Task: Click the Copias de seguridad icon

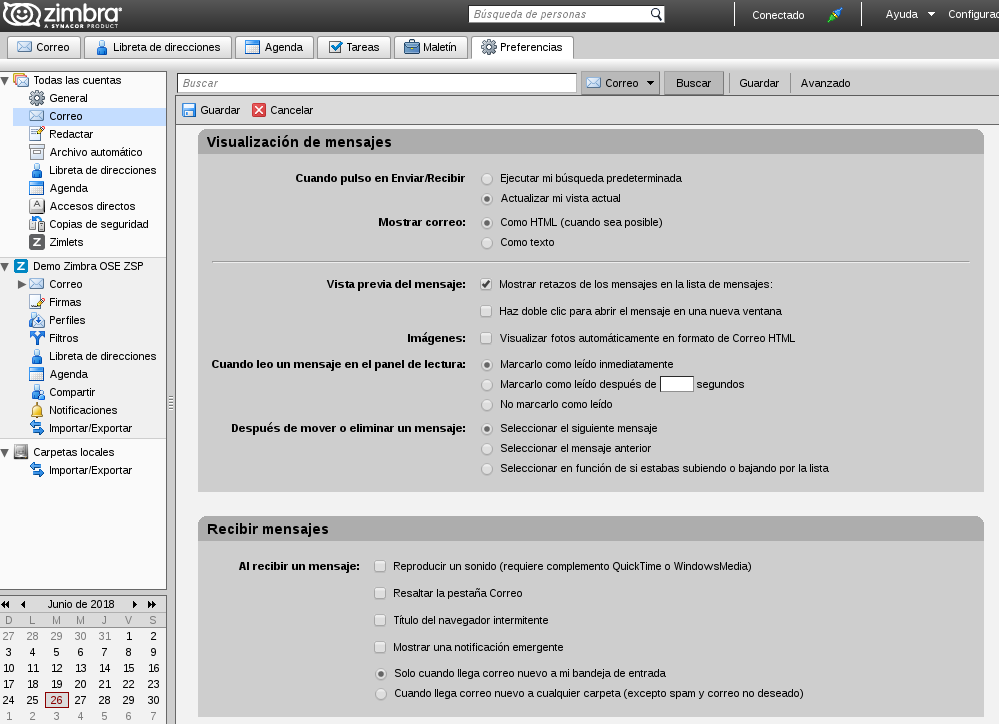Action: 37,224
